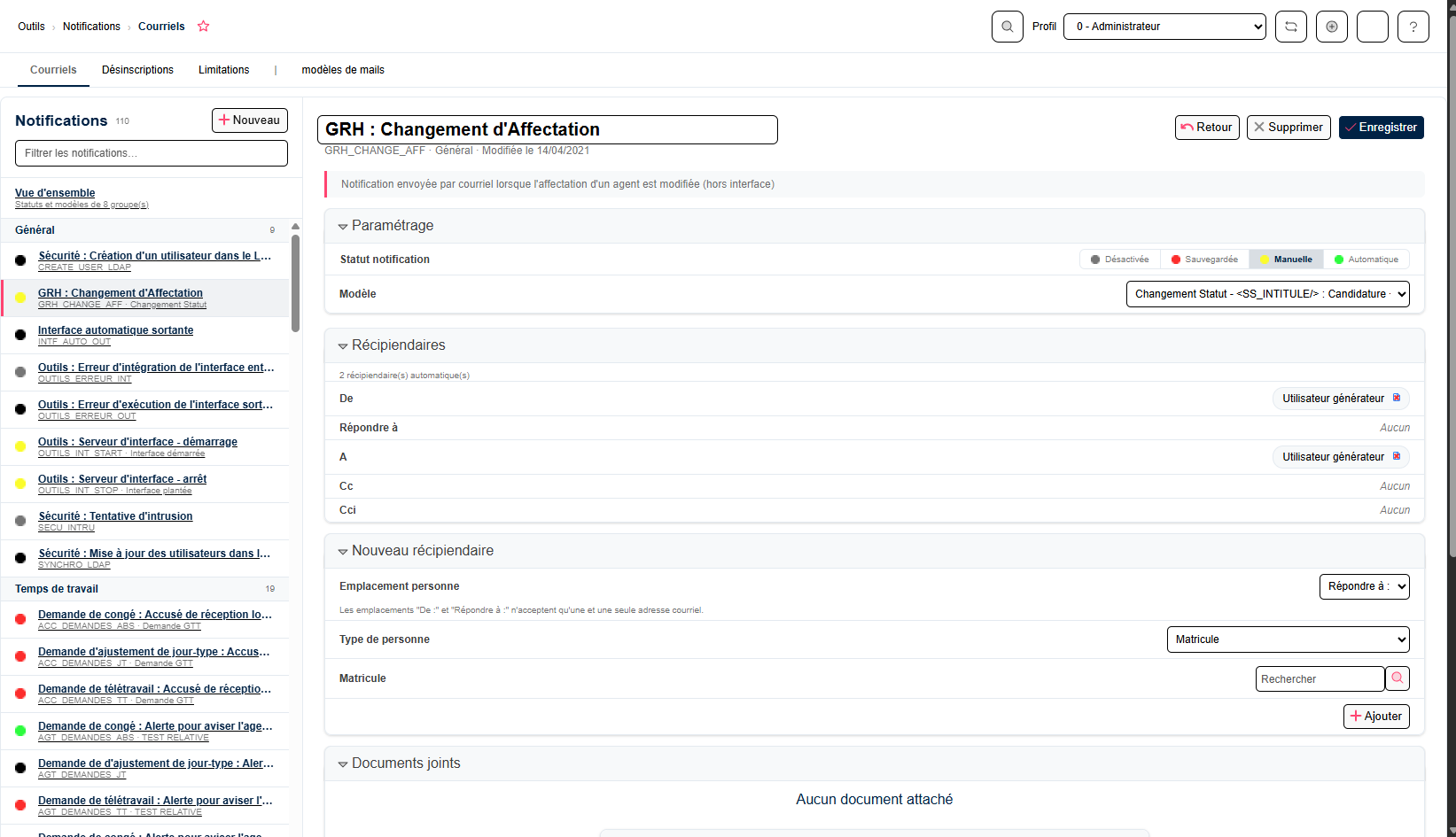Viewport: 1456px width, 837px height.
Task: Collapse the Récipiendaires section
Action: [x=343, y=346]
